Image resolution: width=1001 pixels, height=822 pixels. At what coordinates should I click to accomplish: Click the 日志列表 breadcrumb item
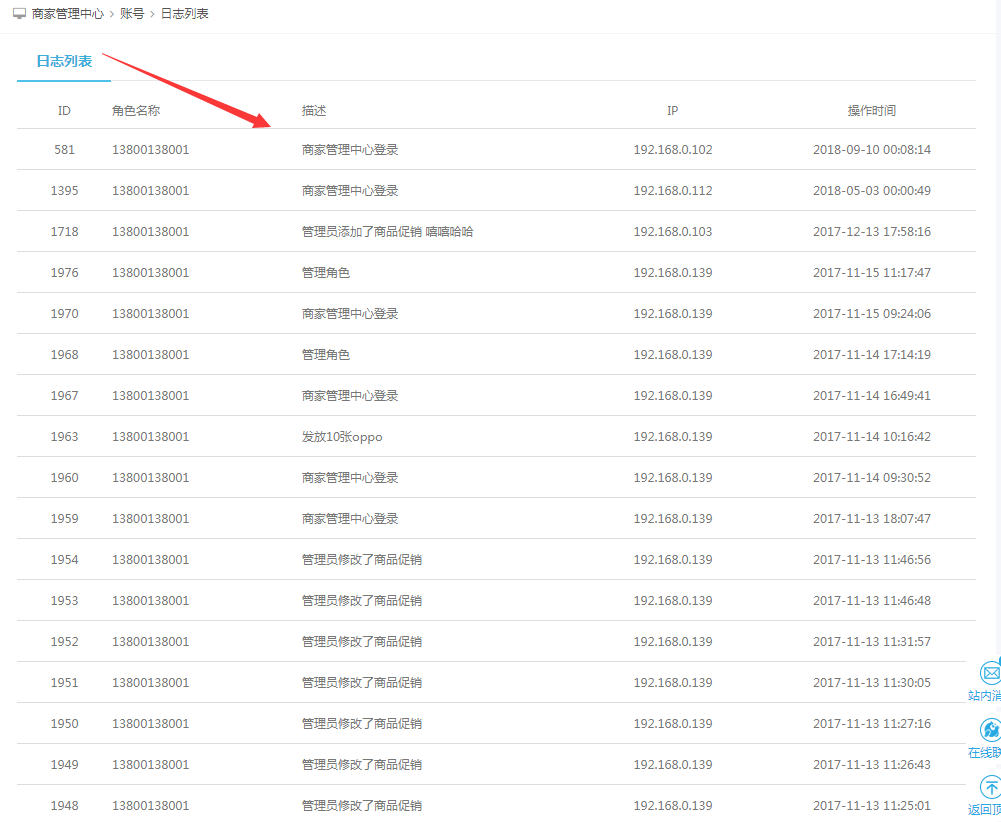pos(185,15)
